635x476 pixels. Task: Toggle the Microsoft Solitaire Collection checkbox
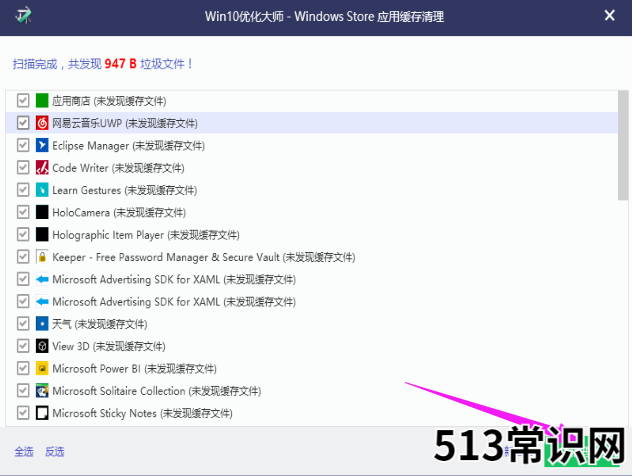coord(23,390)
